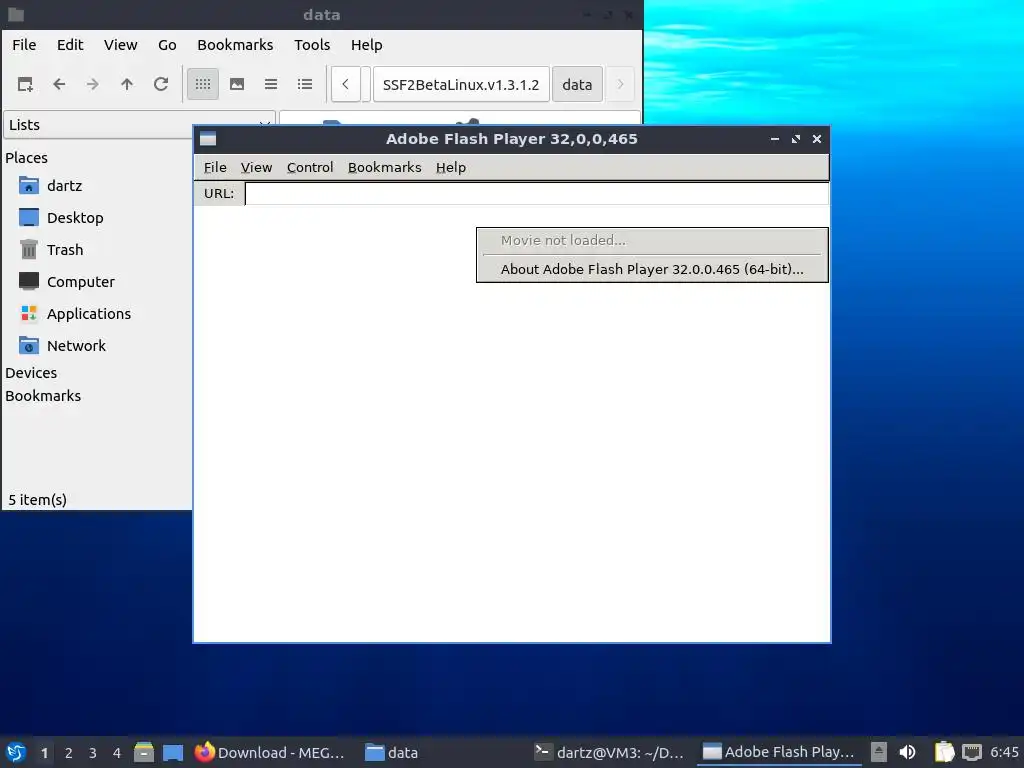
Task: Choose About Adobe Flash Player 32.0.0.465 entry
Action: [x=652, y=269]
